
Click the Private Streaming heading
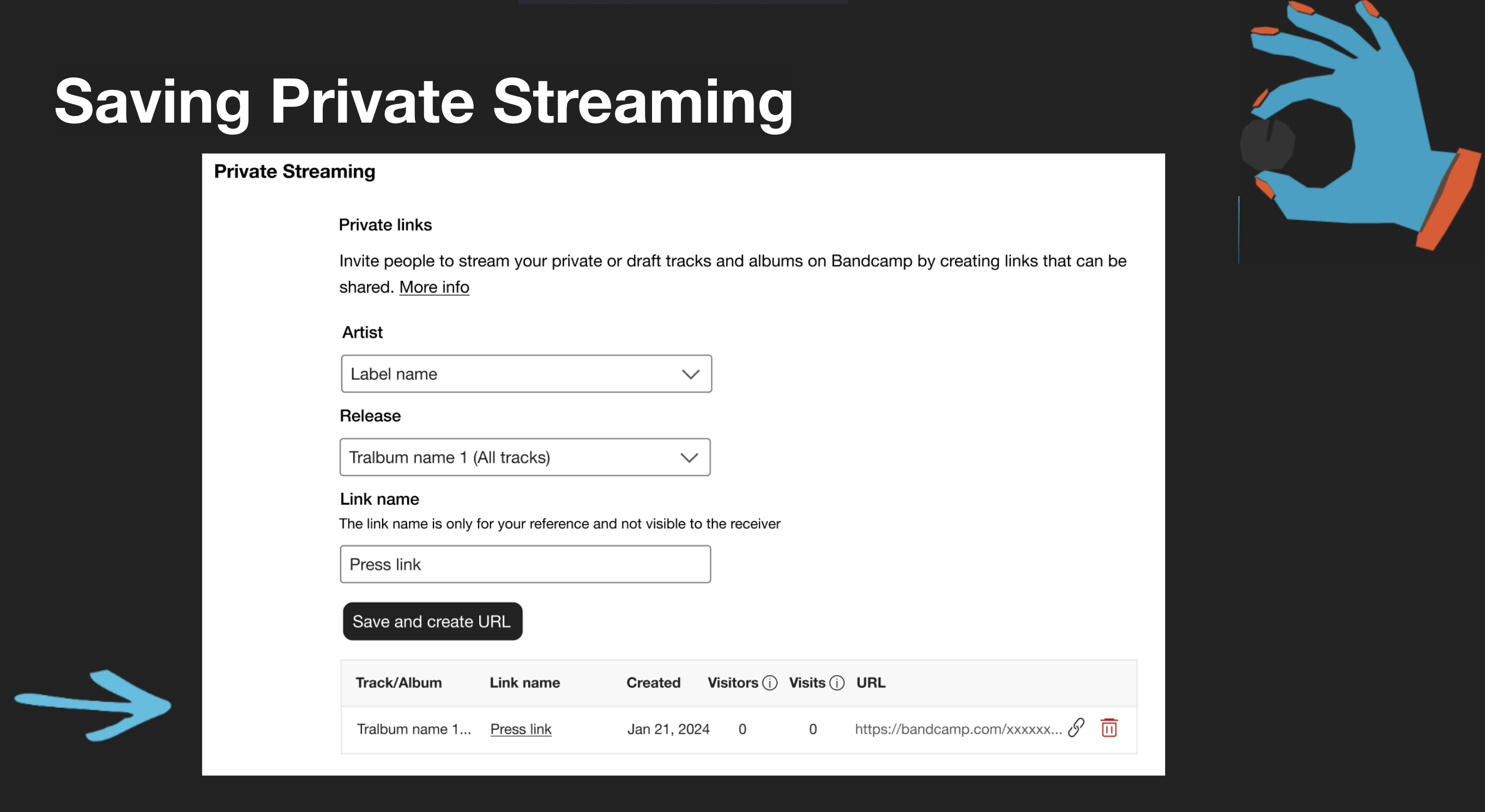coord(295,171)
